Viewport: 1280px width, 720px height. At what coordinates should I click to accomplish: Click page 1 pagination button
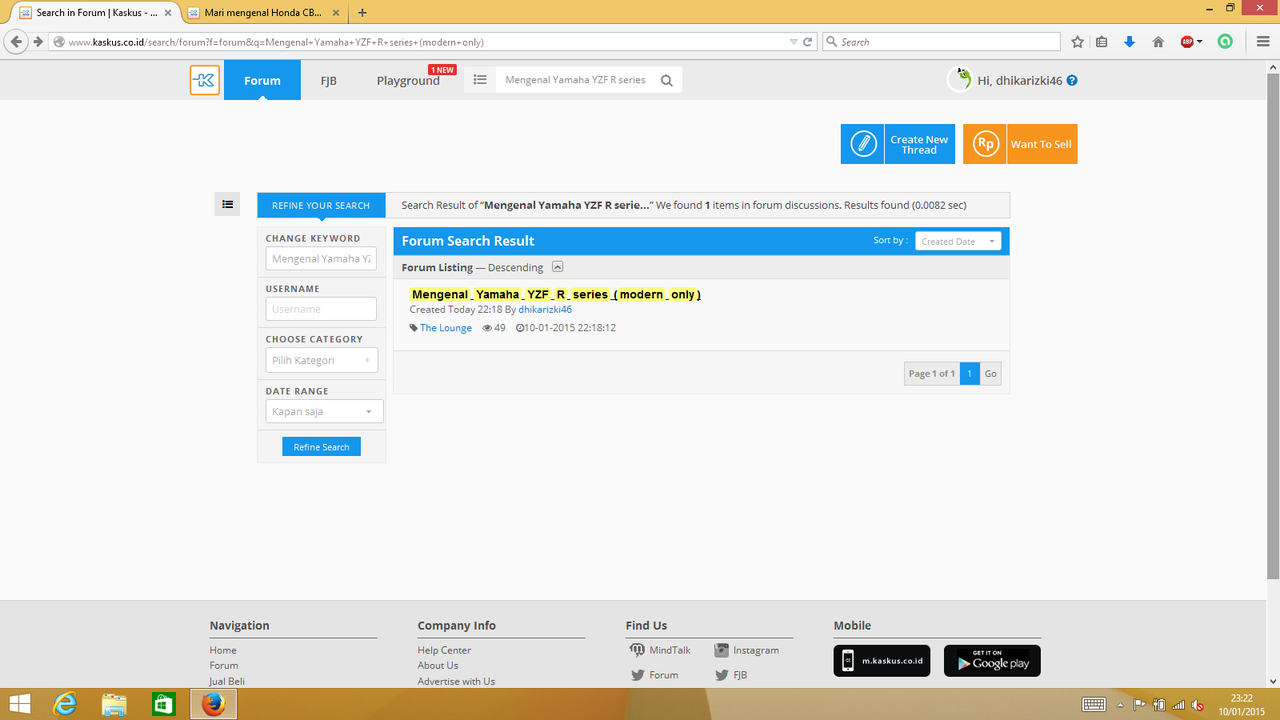[x=969, y=373]
